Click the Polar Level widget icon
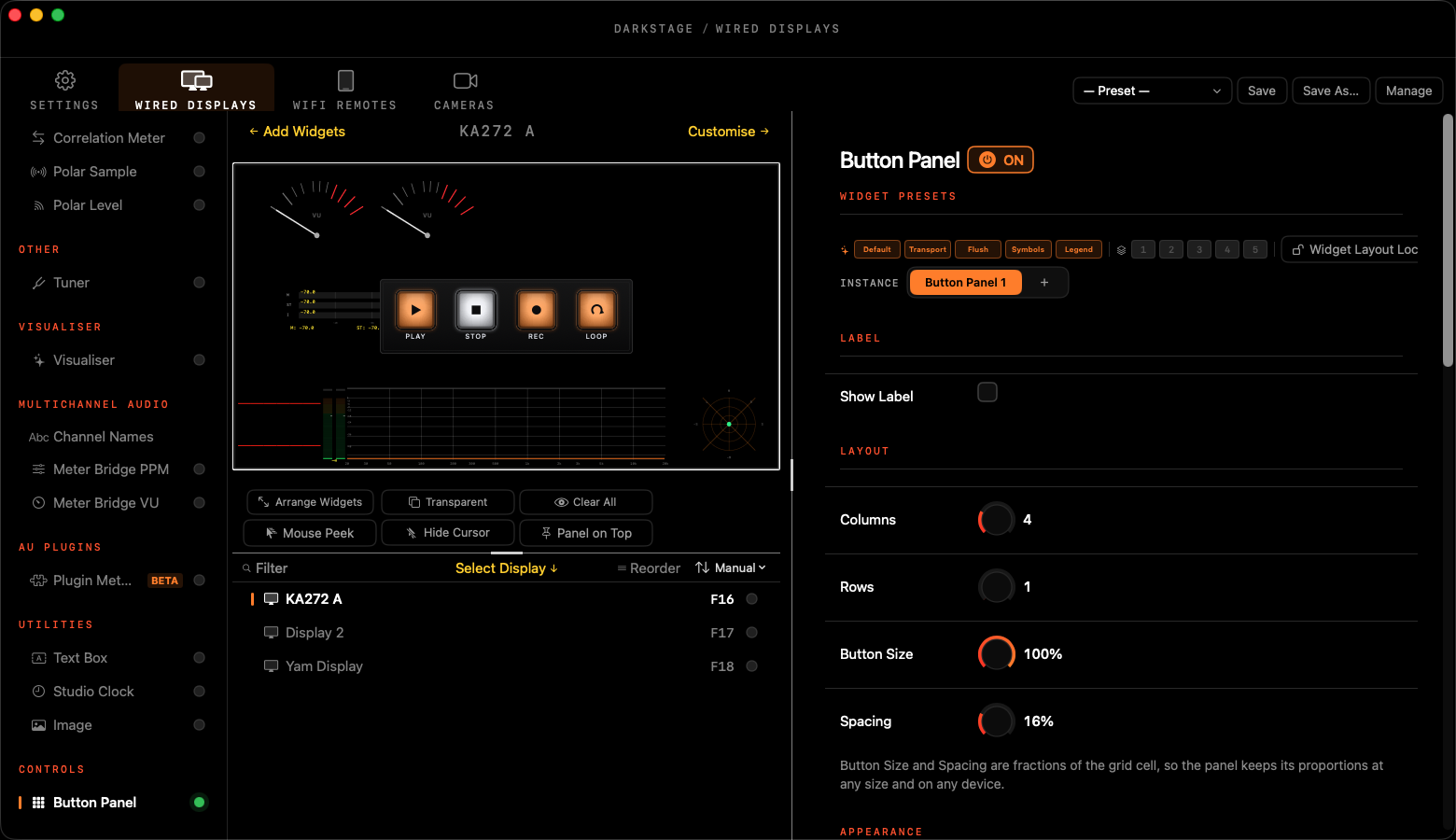 (x=38, y=205)
